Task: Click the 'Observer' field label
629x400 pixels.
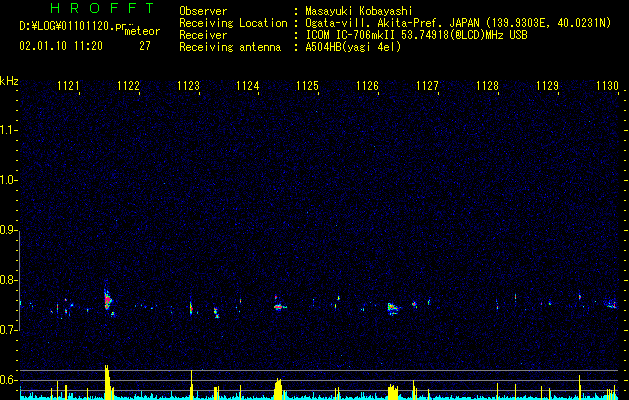Action: tap(203, 11)
